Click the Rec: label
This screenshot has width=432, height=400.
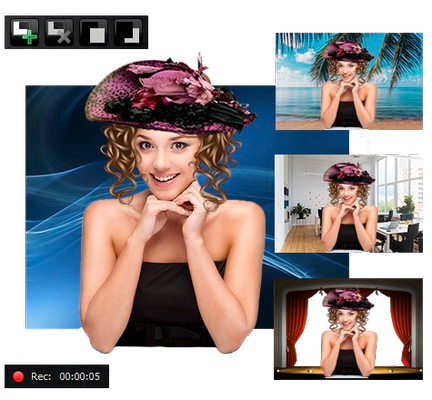coord(41,376)
